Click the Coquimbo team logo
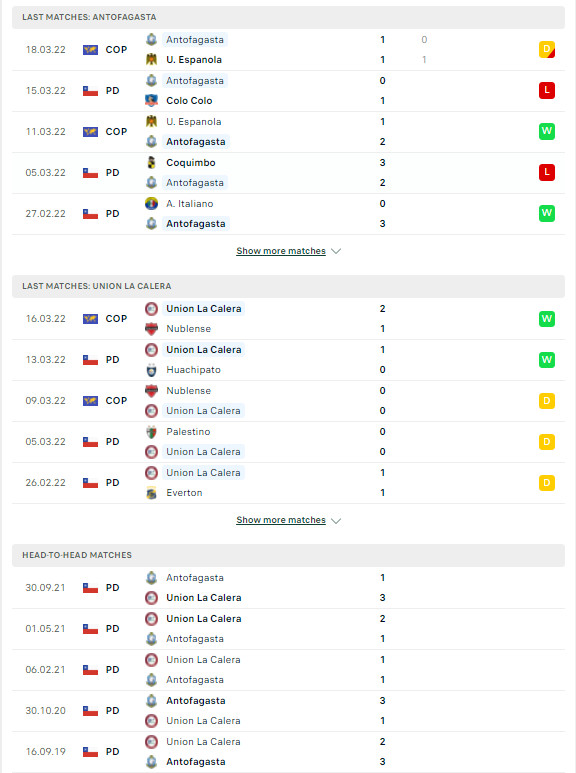Screen dimensions: 576x773 [151, 162]
